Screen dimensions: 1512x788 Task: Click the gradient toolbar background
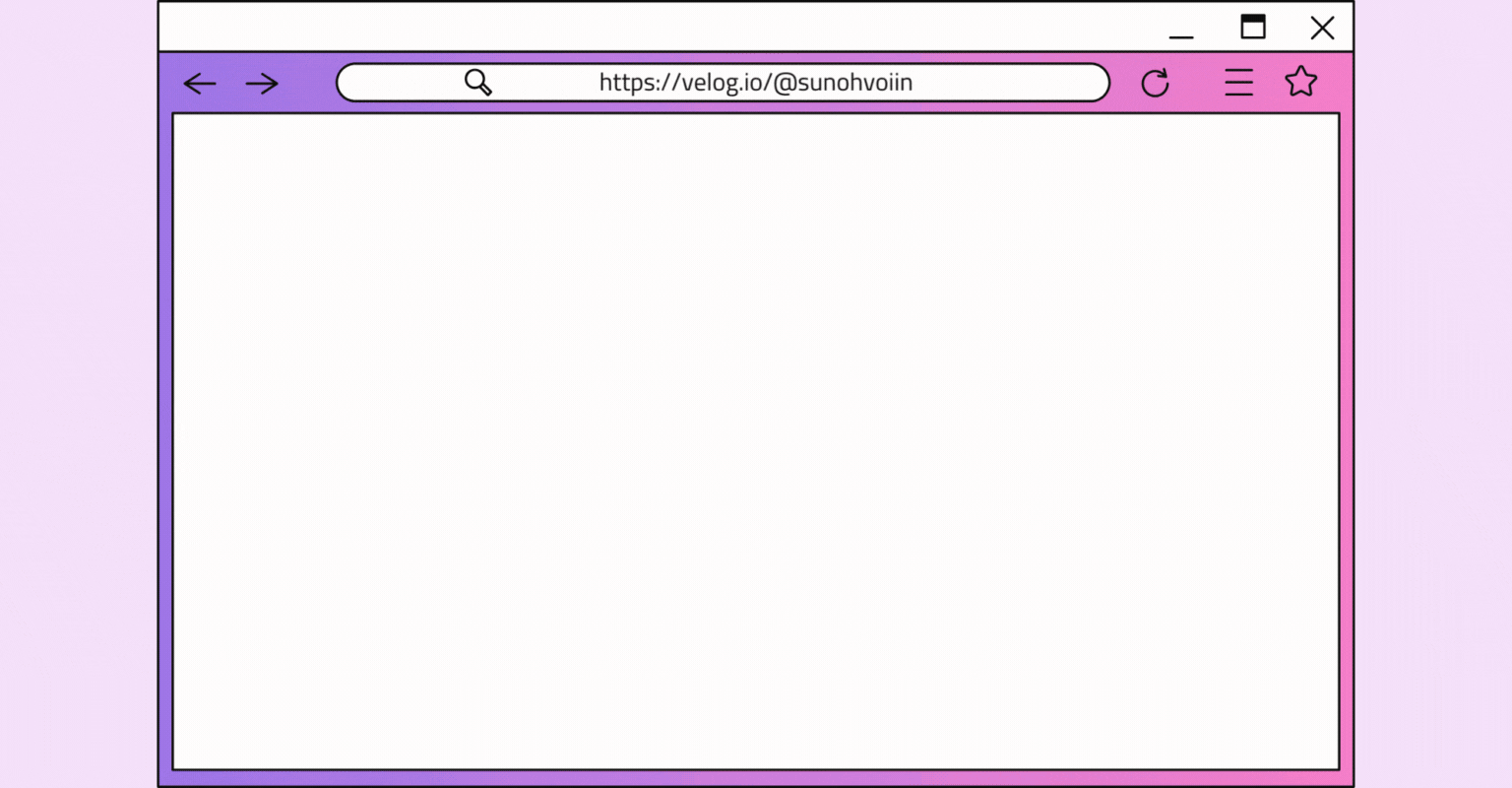pos(315,83)
